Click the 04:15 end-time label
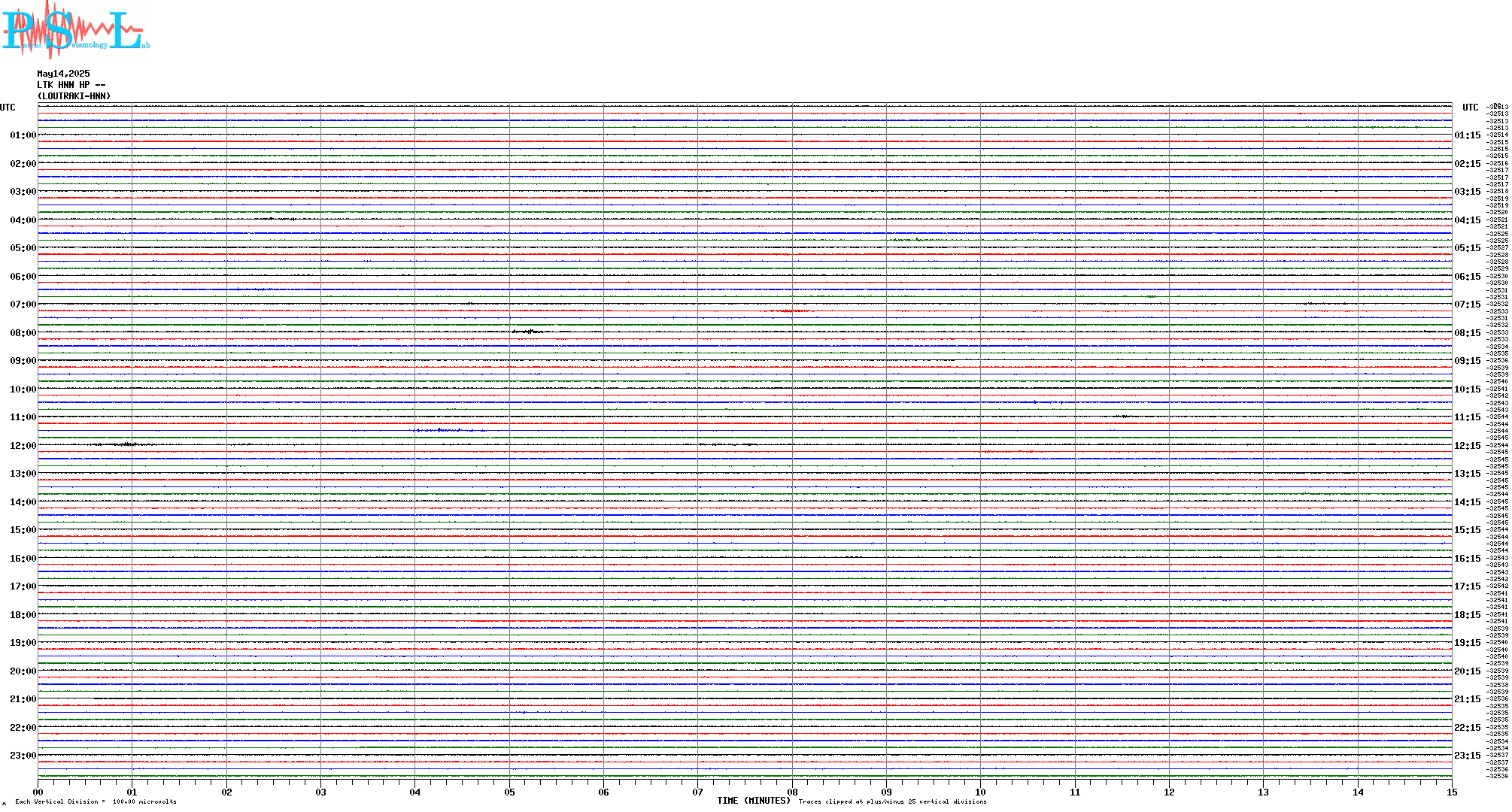 point(1468,220)
